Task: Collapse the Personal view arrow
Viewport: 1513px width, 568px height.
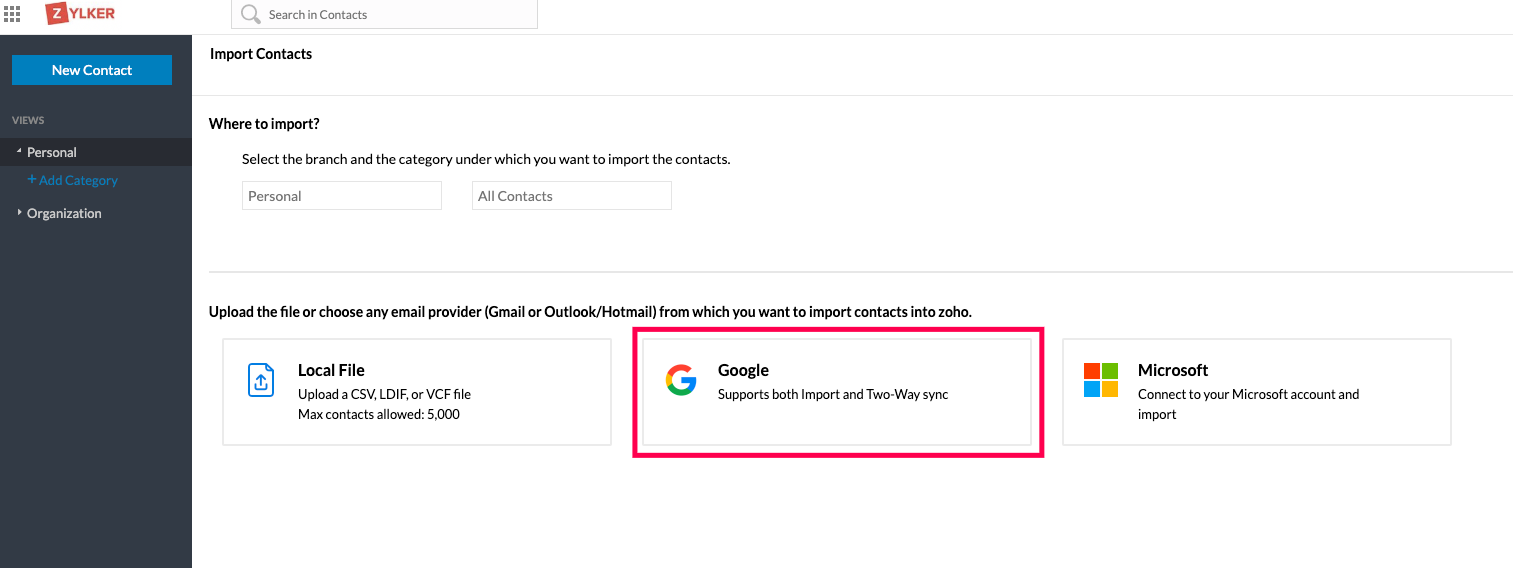Action: pyautogui.click(x=19, y=151)
